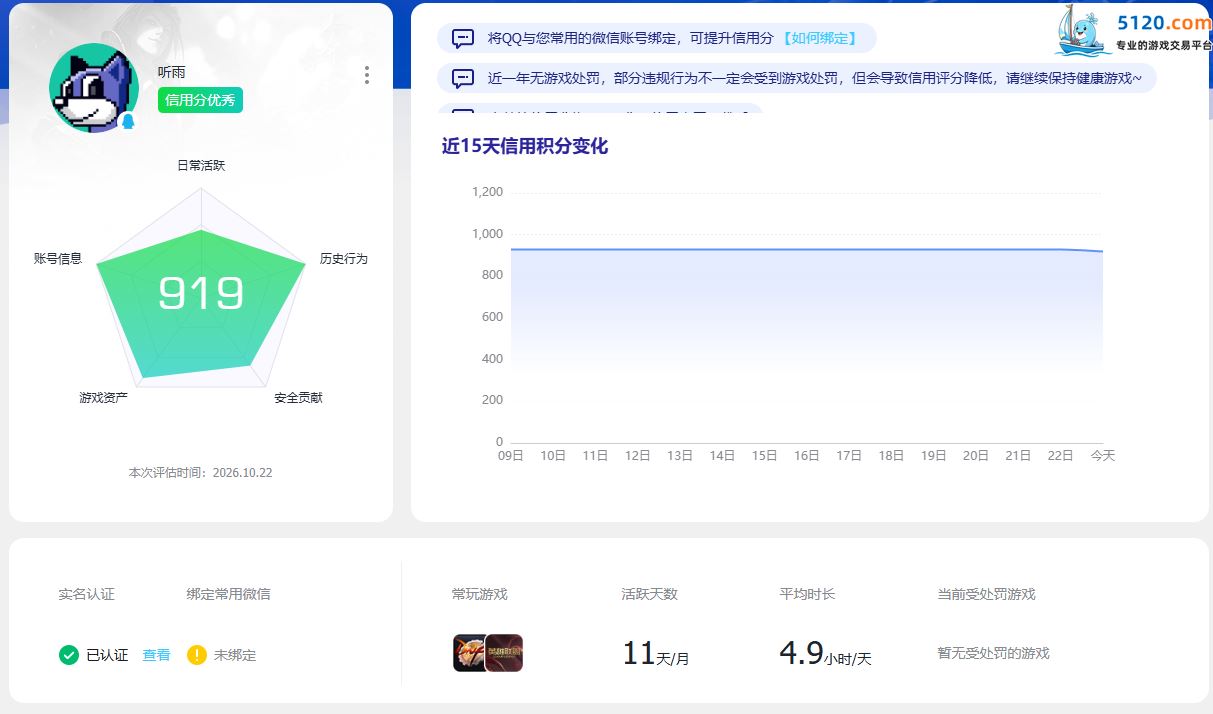Click the 游戏资产 radar label
The height and width of the screenshot is (714, 1213).
(104, 397)
